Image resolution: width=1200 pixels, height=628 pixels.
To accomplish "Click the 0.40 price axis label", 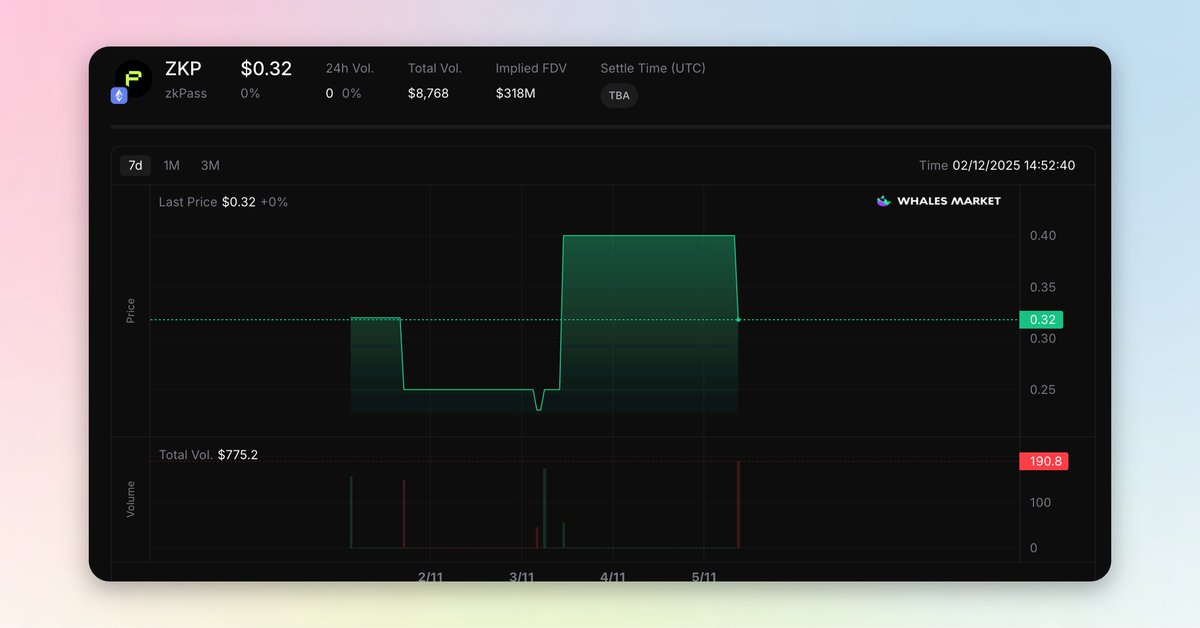I will coord(1043,236).
